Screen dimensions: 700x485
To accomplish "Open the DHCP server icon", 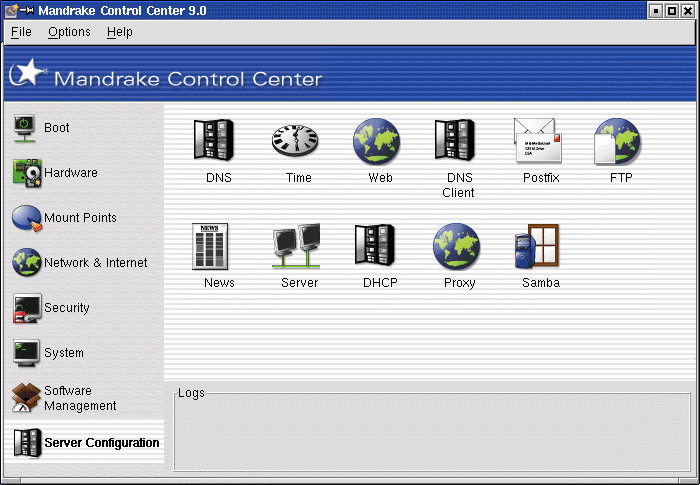I will pyautogui.click(x=375, y=245).
